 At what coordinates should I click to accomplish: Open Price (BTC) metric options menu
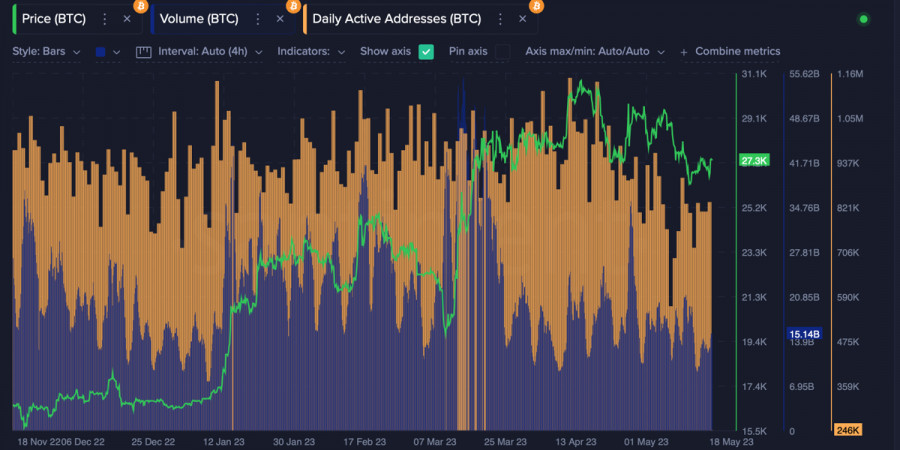tap(104, 19)
